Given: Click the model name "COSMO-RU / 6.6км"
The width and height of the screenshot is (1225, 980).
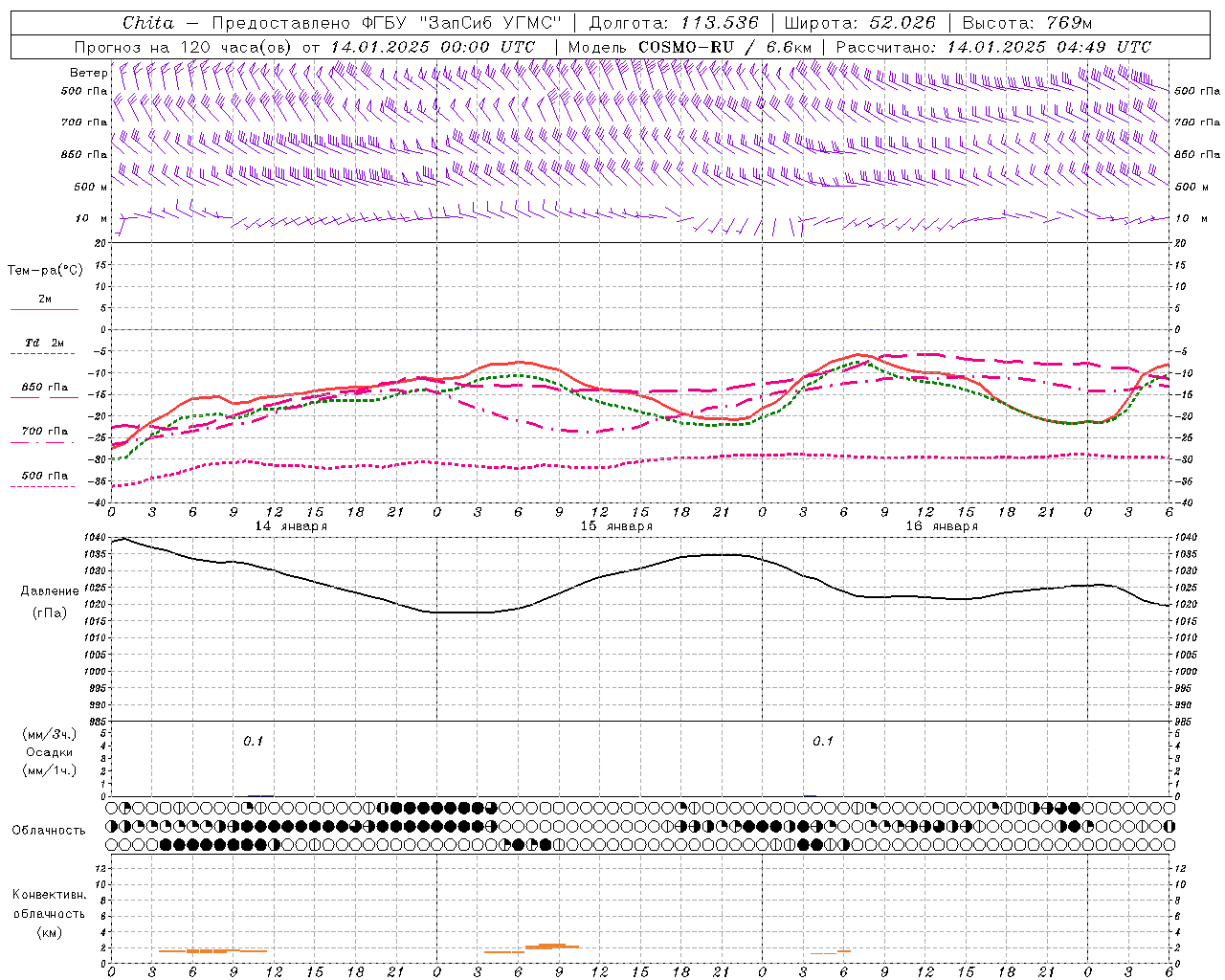Looking at the screenshot, I should click(724, 47).
